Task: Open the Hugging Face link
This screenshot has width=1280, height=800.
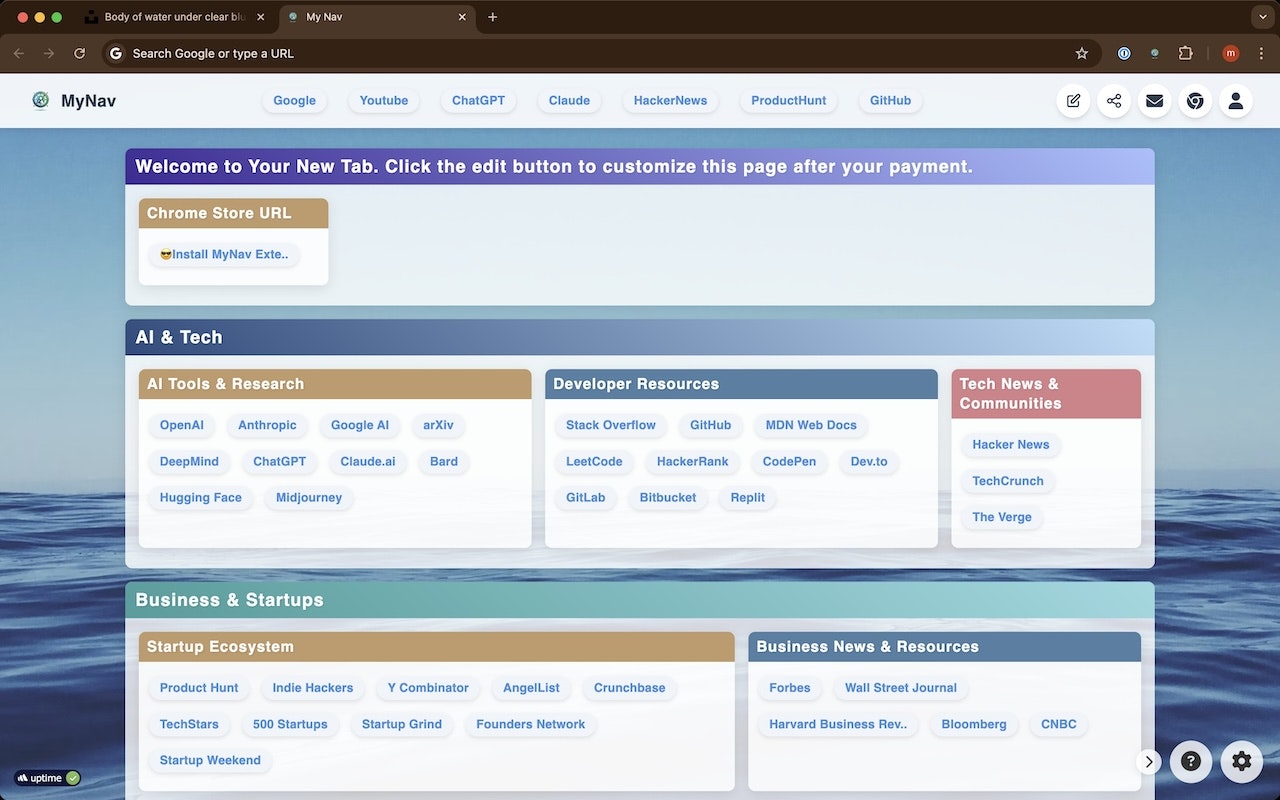Action: [201, 498]
